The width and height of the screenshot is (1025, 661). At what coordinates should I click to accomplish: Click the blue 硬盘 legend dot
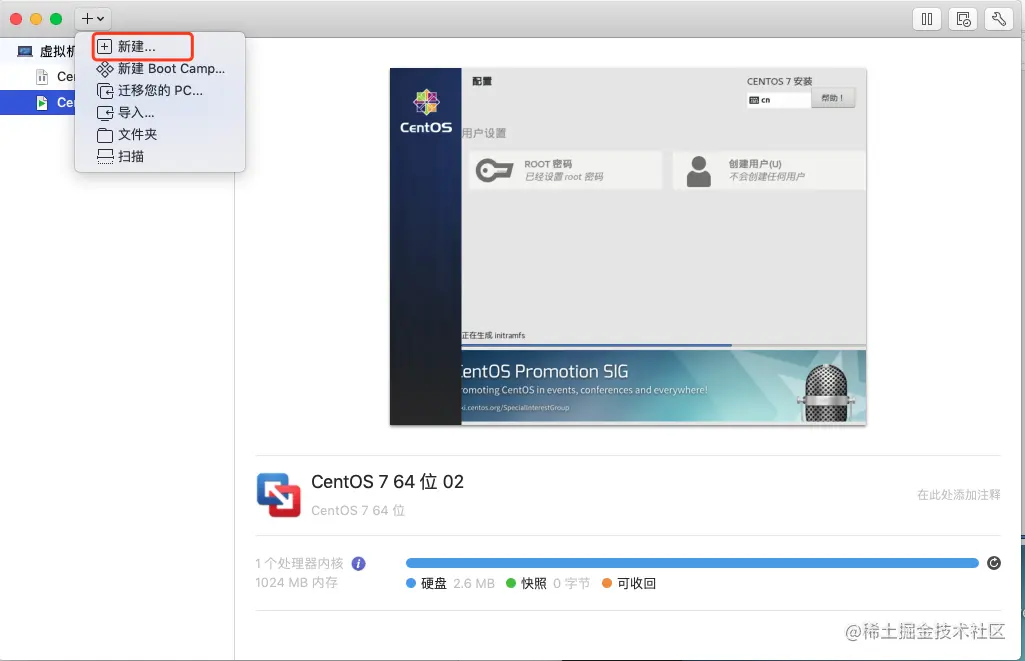tap(411, 583)
